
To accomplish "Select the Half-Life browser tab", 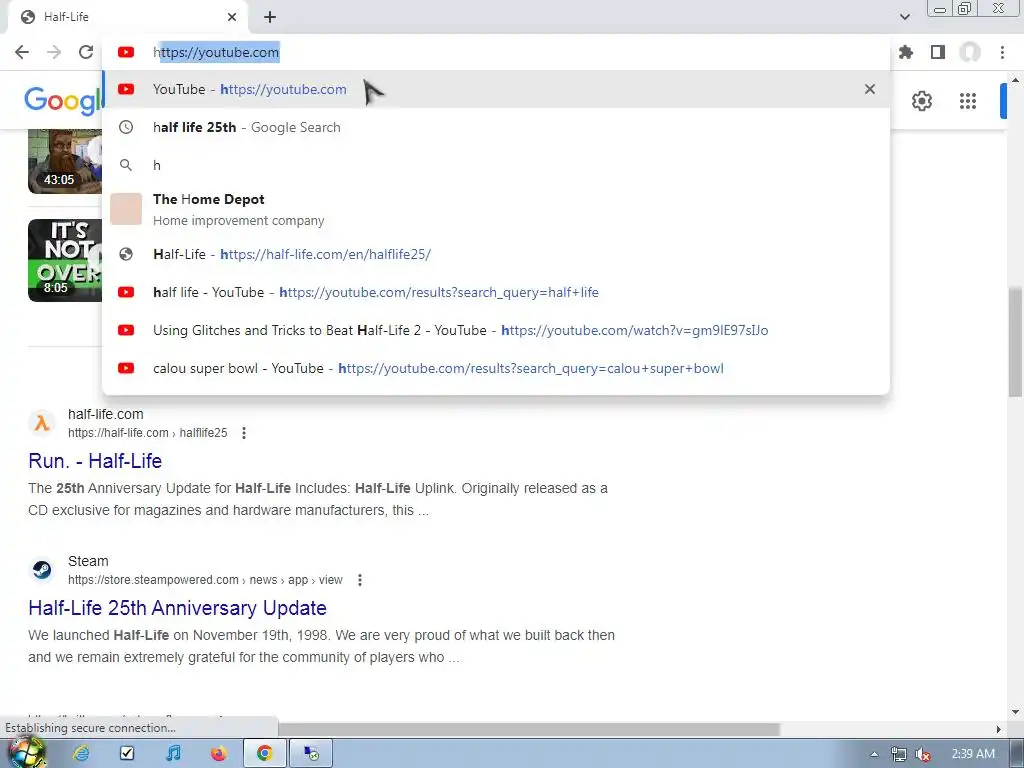I will pyautogui.click(x=127, y=17).
